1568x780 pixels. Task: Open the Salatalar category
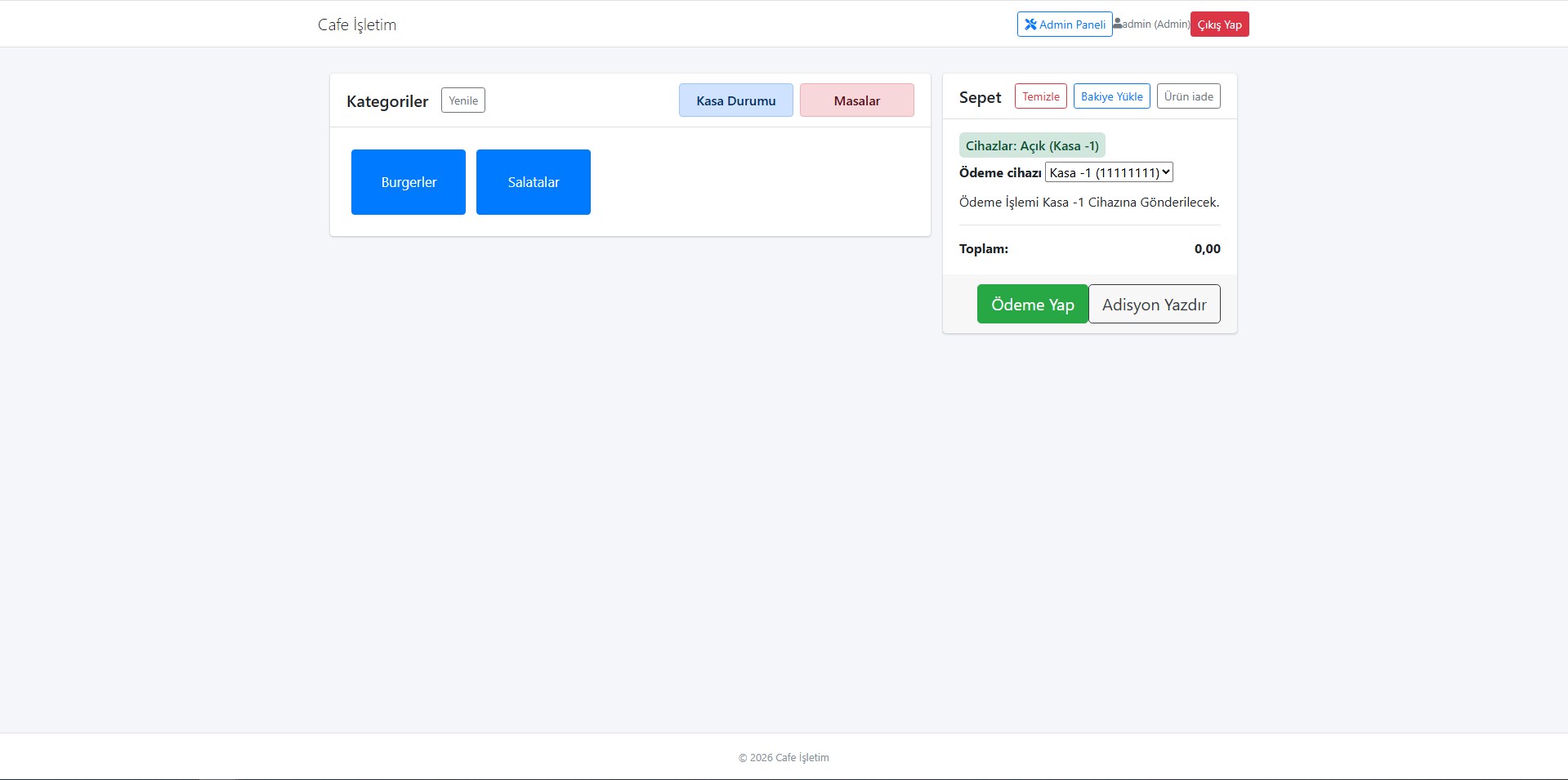click(x=534, y=182)
